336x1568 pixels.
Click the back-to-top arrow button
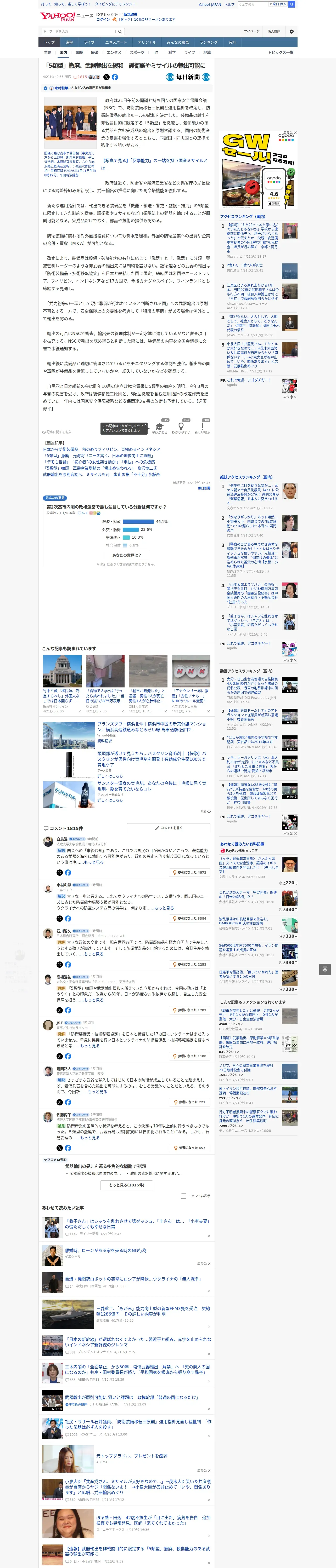[x=324, y=970]
